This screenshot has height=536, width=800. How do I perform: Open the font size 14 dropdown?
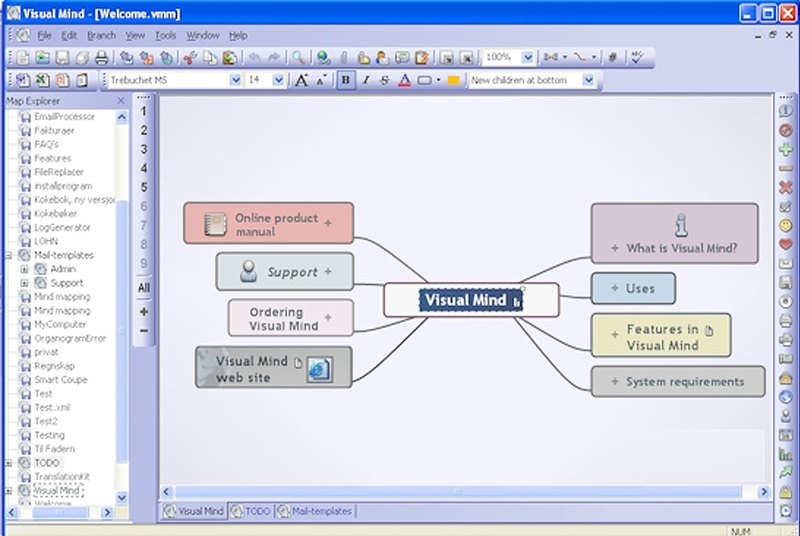coord(278,80)
